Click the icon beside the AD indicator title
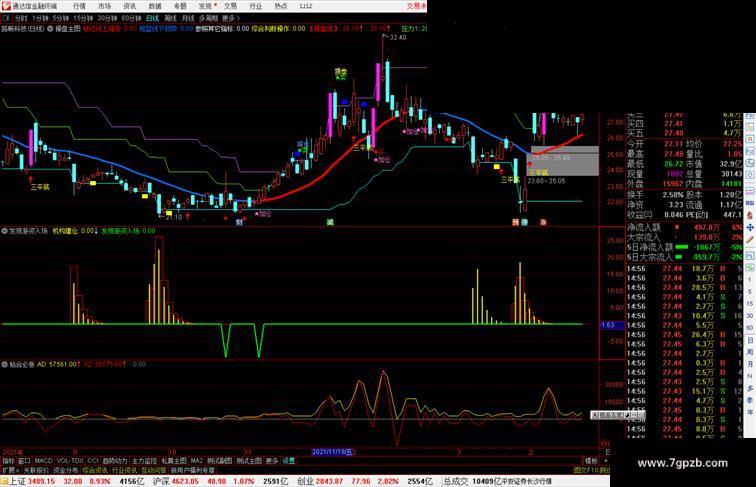This screenshot has width=756, height=487. 4,365
